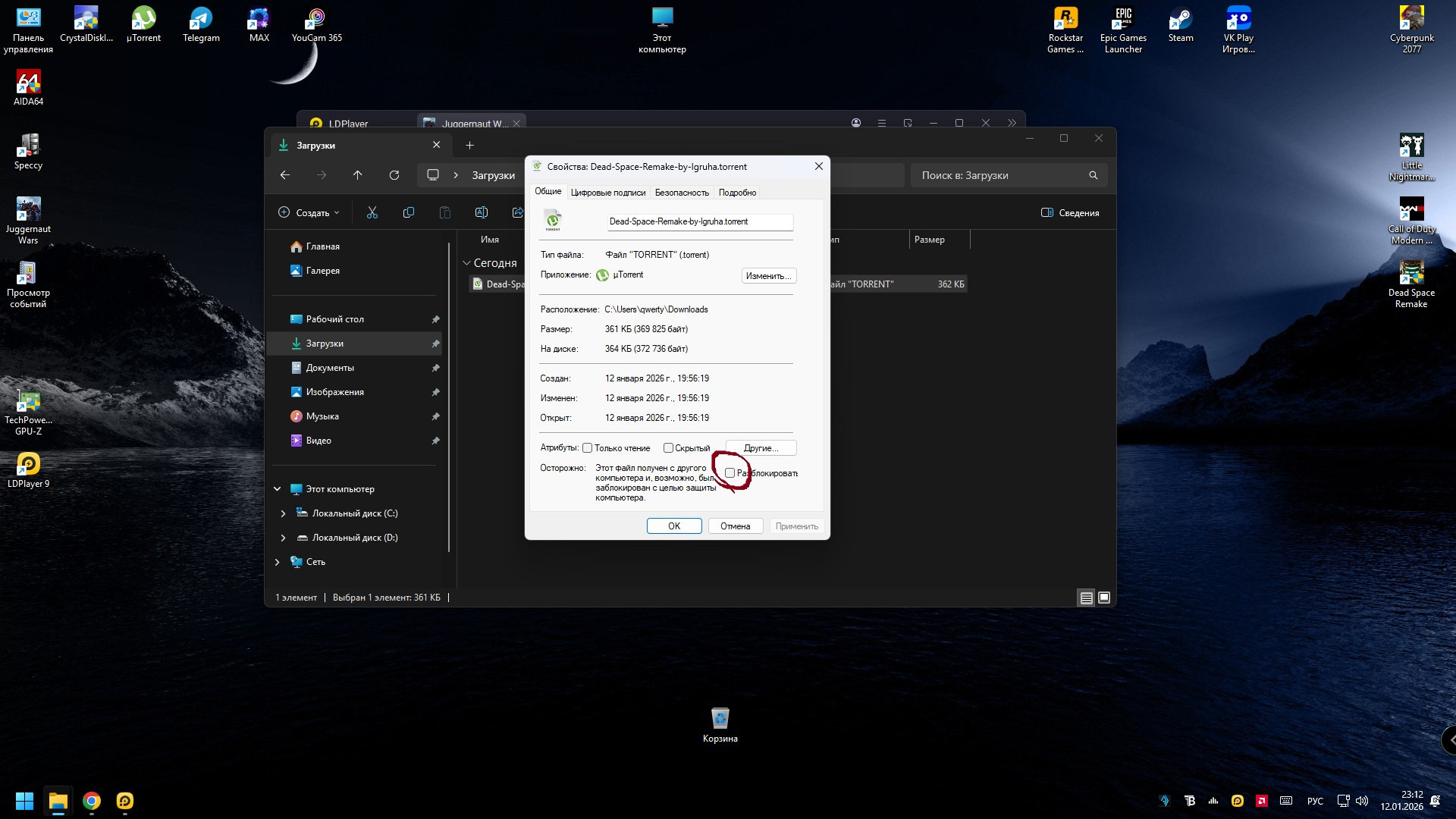The width and height of the screenshot is (1456, 819).
Task: Click the Rename icon in Explorer toolbar
Action: (481, 213)
